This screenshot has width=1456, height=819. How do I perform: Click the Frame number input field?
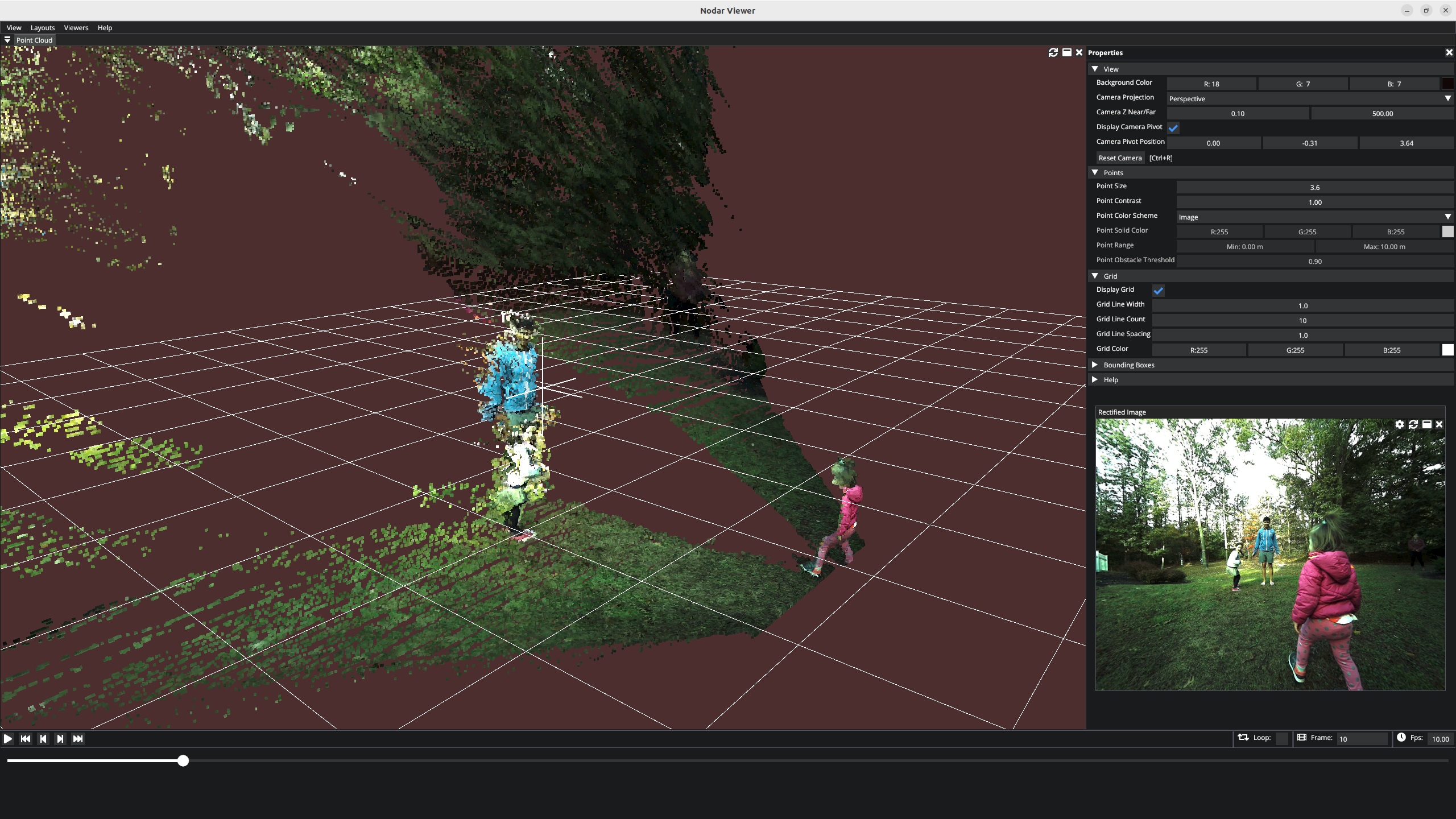coord(1362,739)
